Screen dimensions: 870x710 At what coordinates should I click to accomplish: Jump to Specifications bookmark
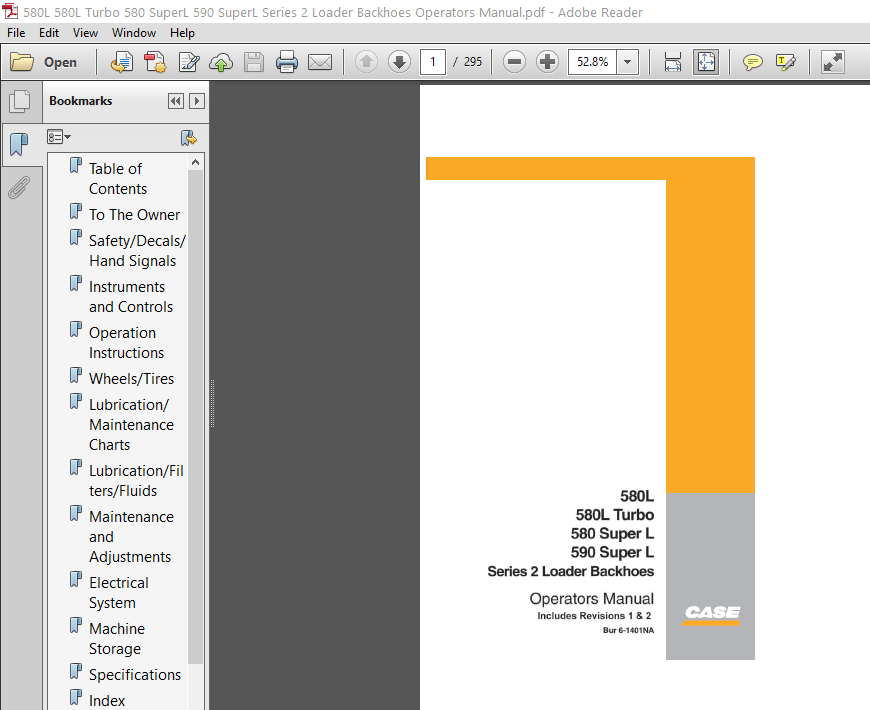click(x=135, y=674)
